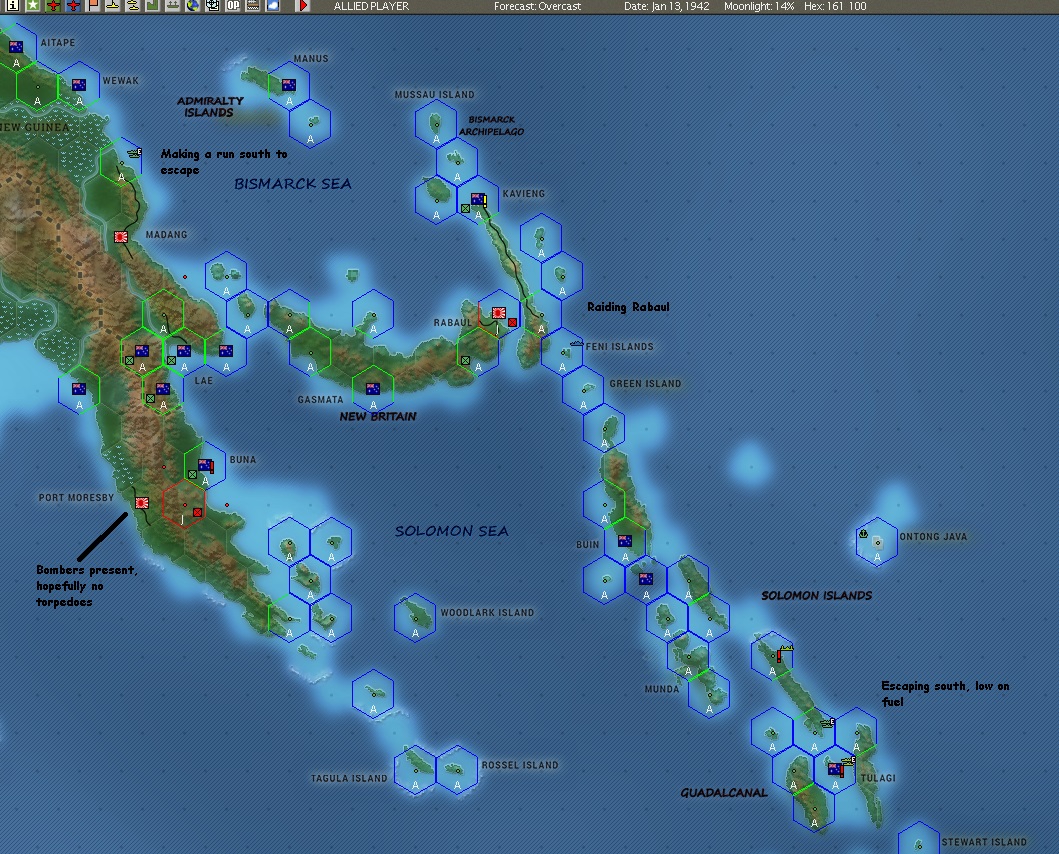Open the OP toolbar button
Screen dimensions: 1059x854
(233, 5)
